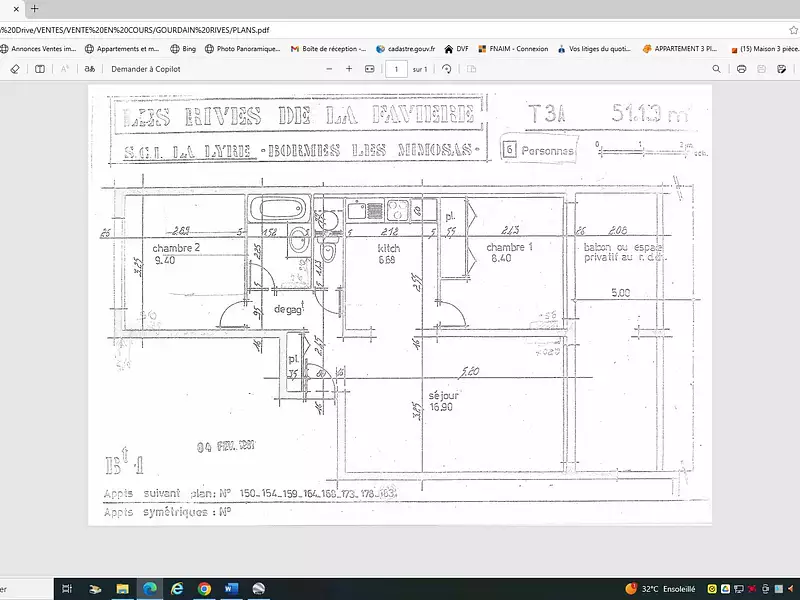
Task: Click the greyed-out save icon
Action: tap(761, 69)
